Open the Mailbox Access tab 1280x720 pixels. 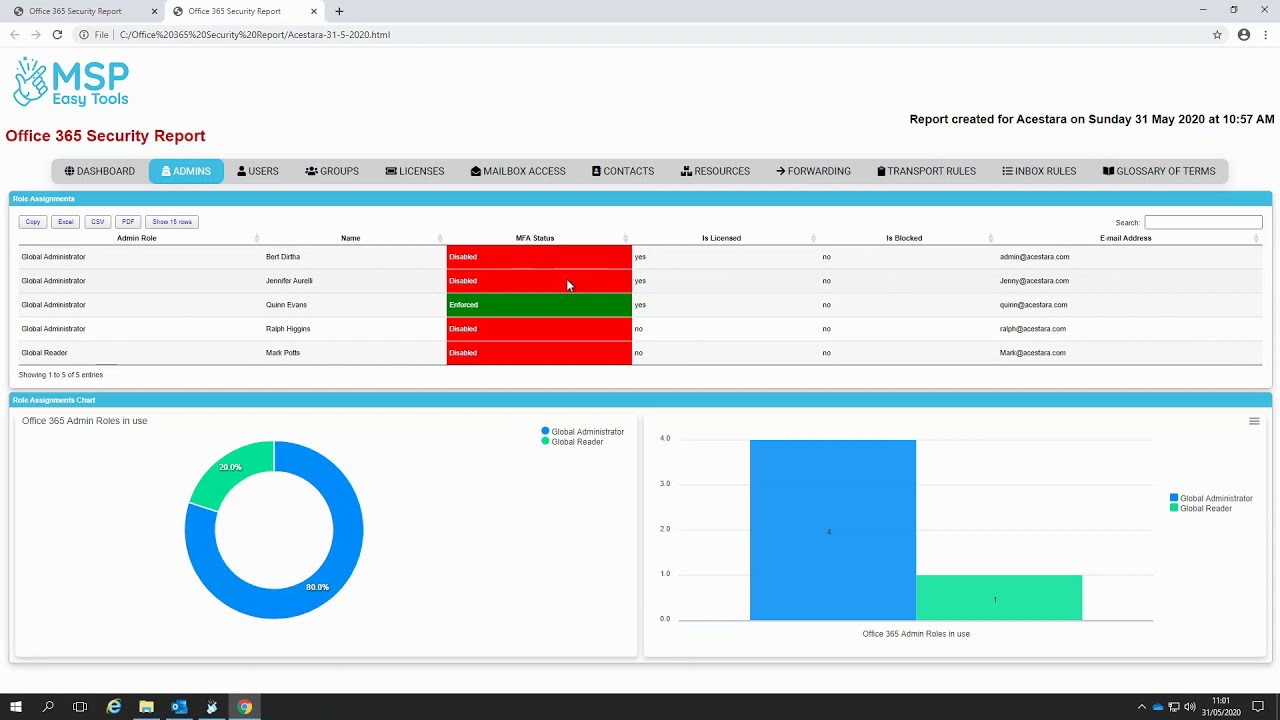point(518,171)
